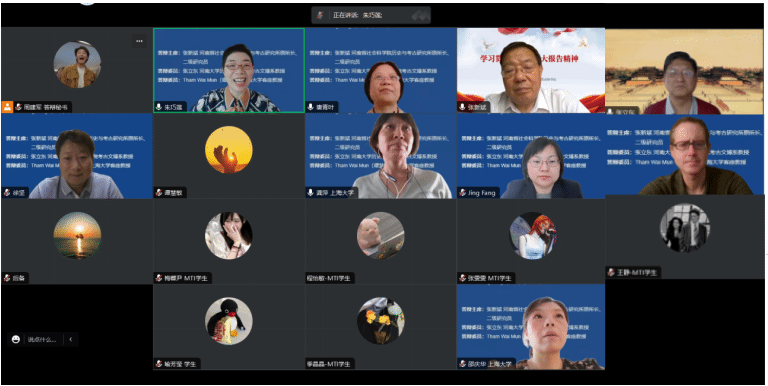Click muted mic icon in speaking banner
Viewport: 768px width, 386px height.
pos(320,15)
